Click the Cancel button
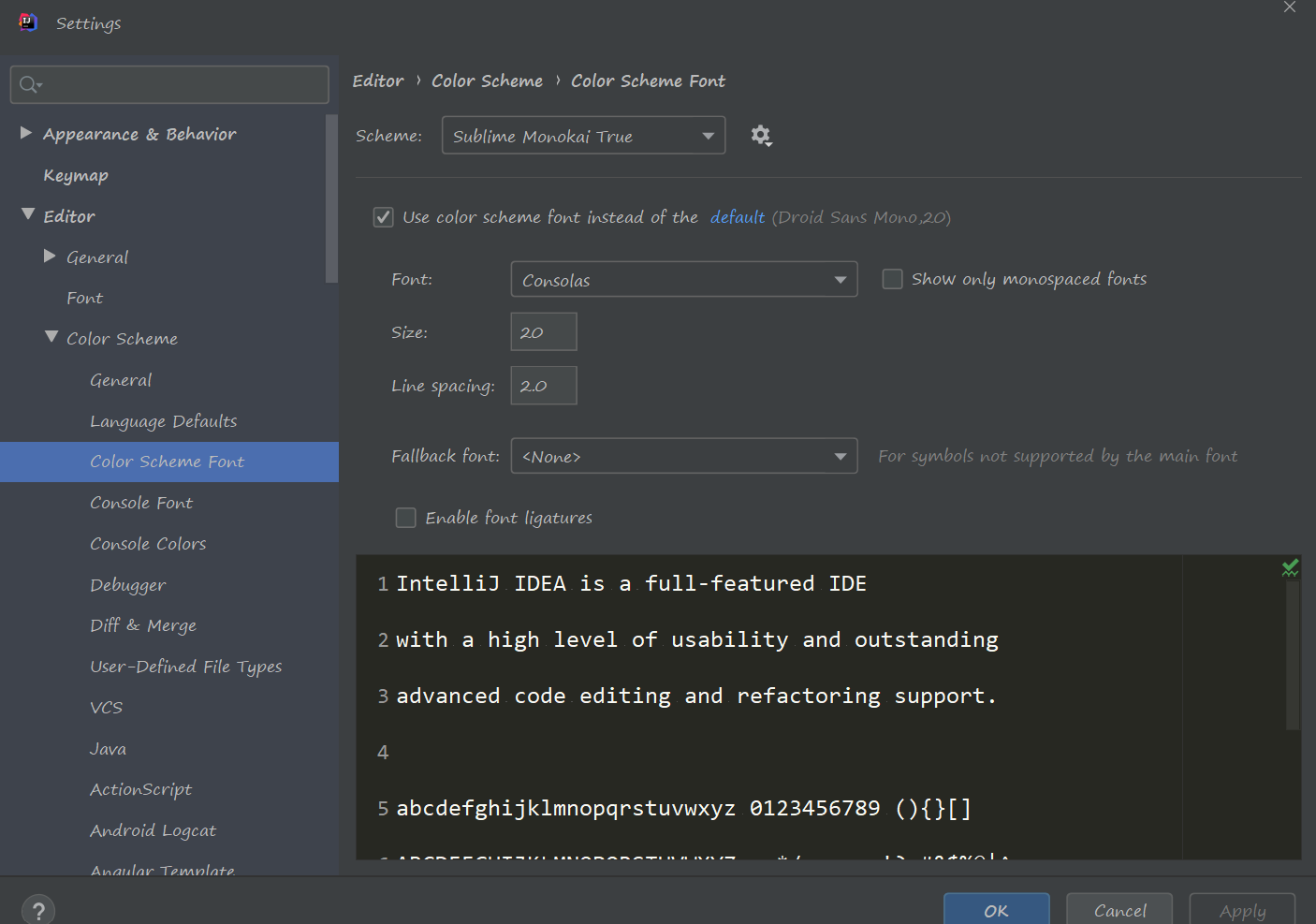1316x924 pixels. (x=1120, y=909)
